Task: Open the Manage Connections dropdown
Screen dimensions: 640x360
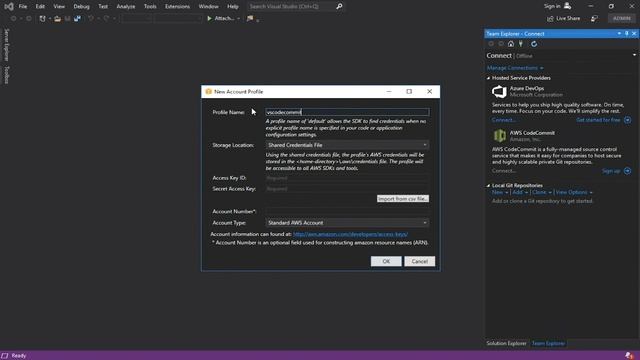Action: [515, 68]
